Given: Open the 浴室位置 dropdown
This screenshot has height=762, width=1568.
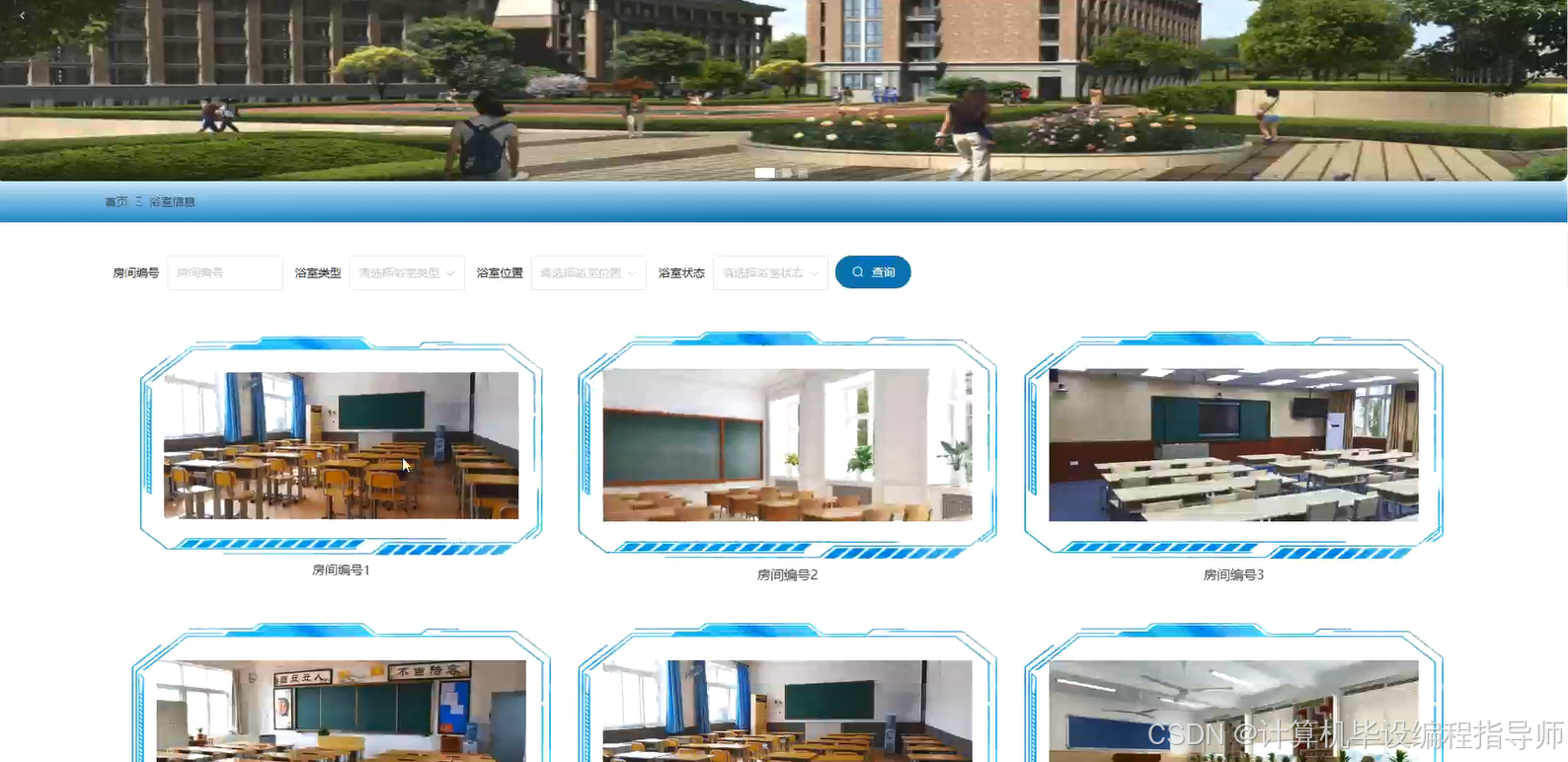Looking at the screenshot, I should pos(588,272).
